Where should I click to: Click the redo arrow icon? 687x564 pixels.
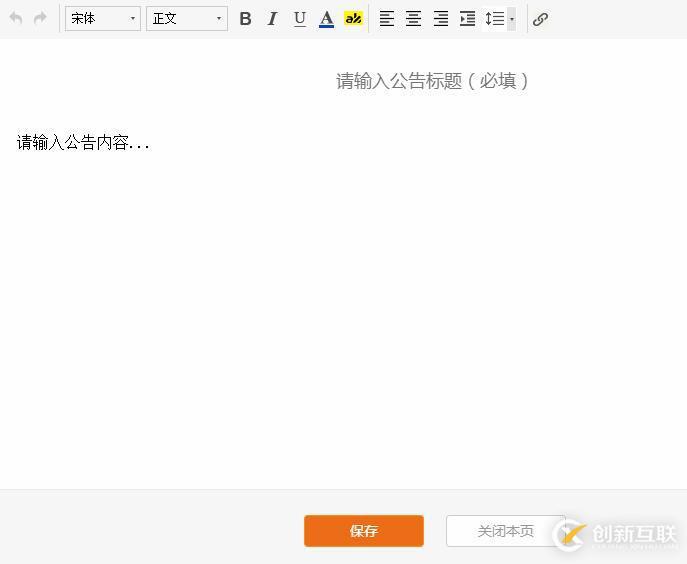40,18
